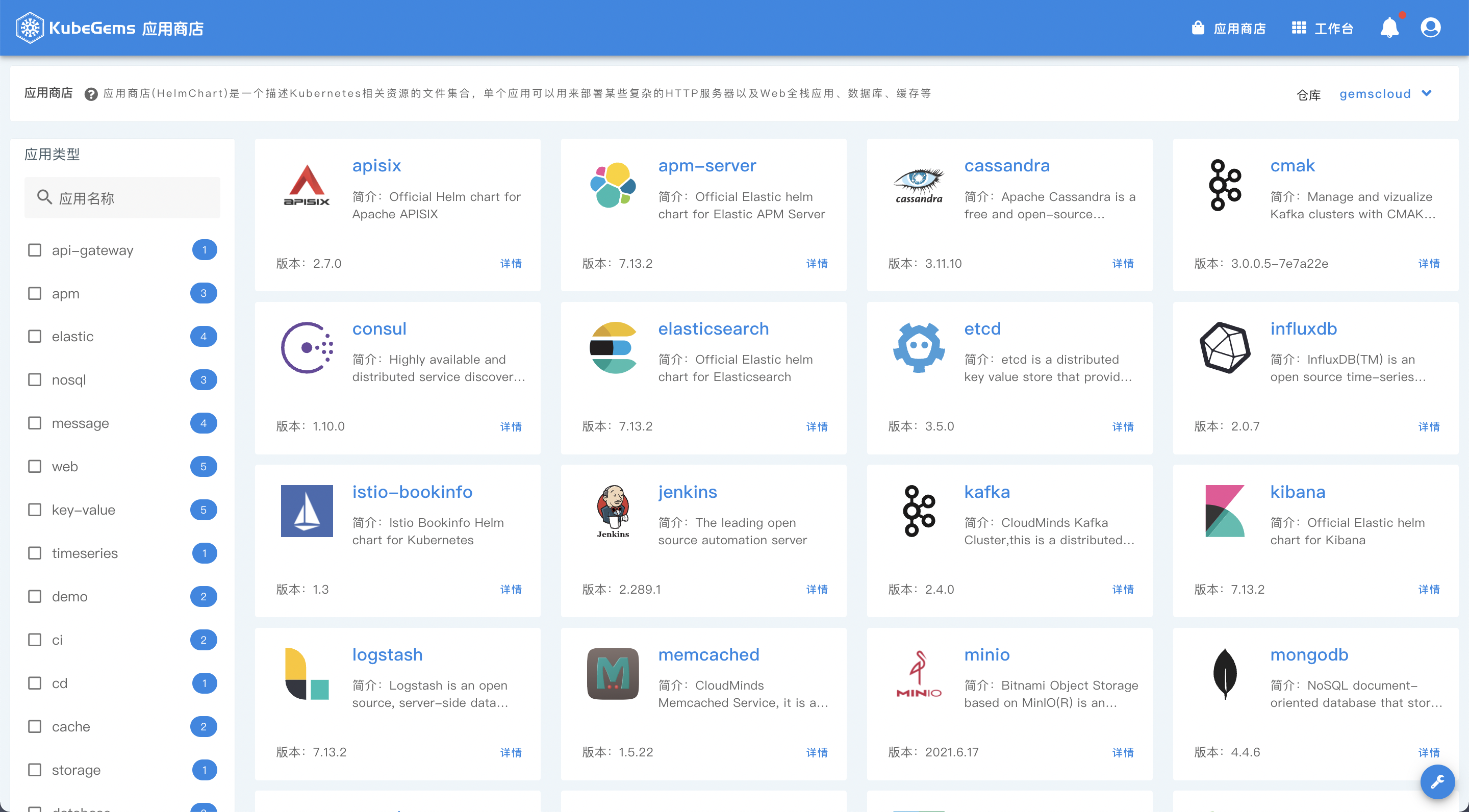Check the api-gateway filter
Viewport: 1469px width, 812px height.
35,250
